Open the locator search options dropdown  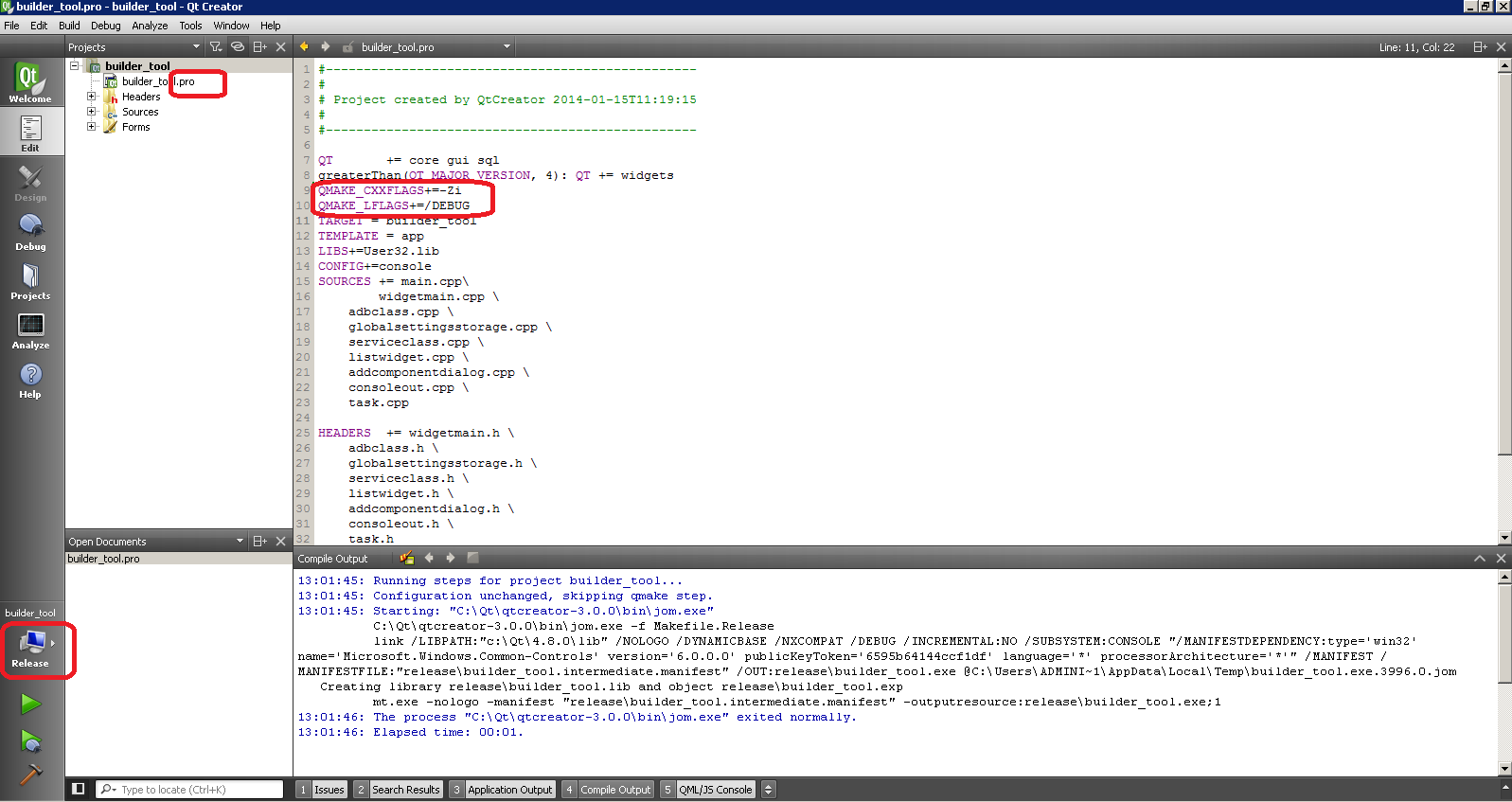pos(108,789)
